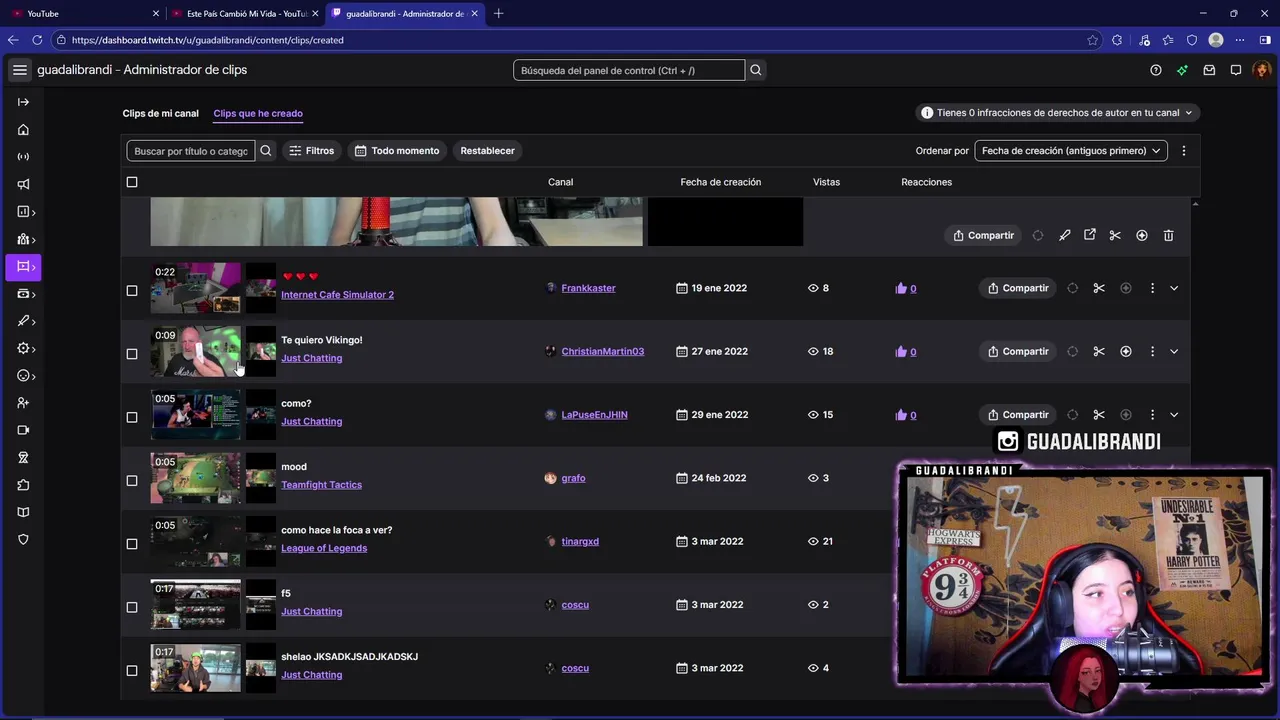Image resolution: width=1280 pixels, height=720 pixels.
Task: Open the expanded clip in a new window
Action: 1090,235
